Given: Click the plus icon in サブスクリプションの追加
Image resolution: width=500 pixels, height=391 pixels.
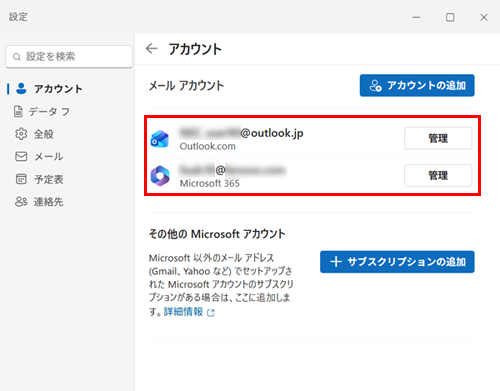Looking at the screenshot, I should (x=336, y=262).
